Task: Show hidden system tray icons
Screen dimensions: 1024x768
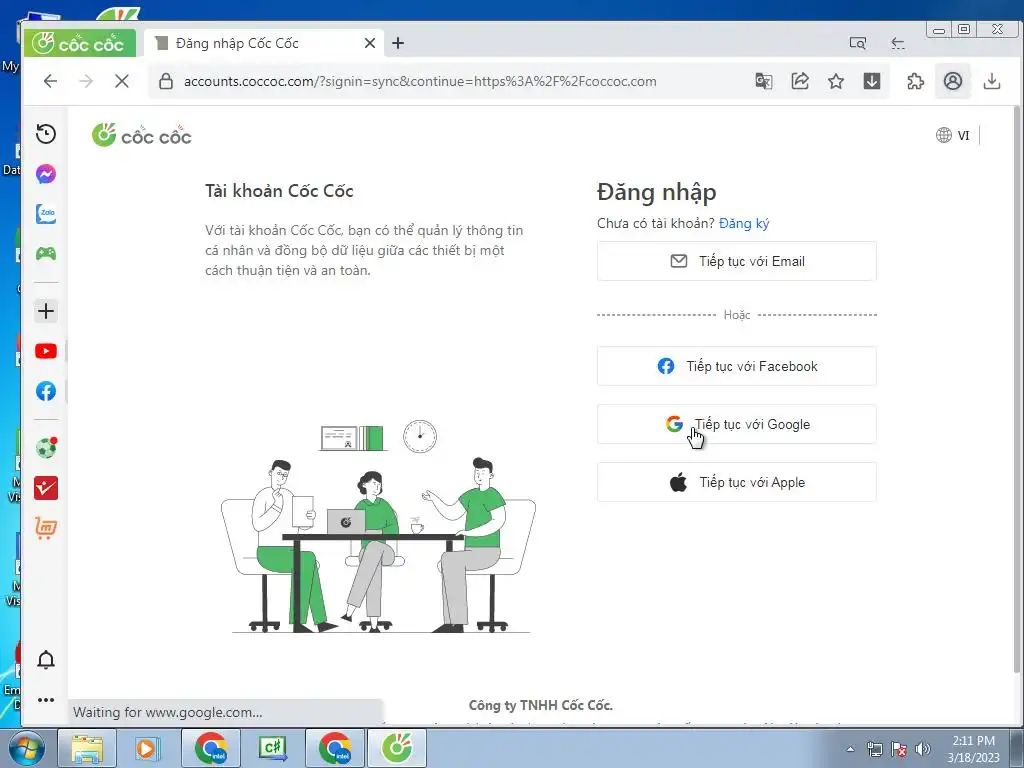Action: coord(850,749)
